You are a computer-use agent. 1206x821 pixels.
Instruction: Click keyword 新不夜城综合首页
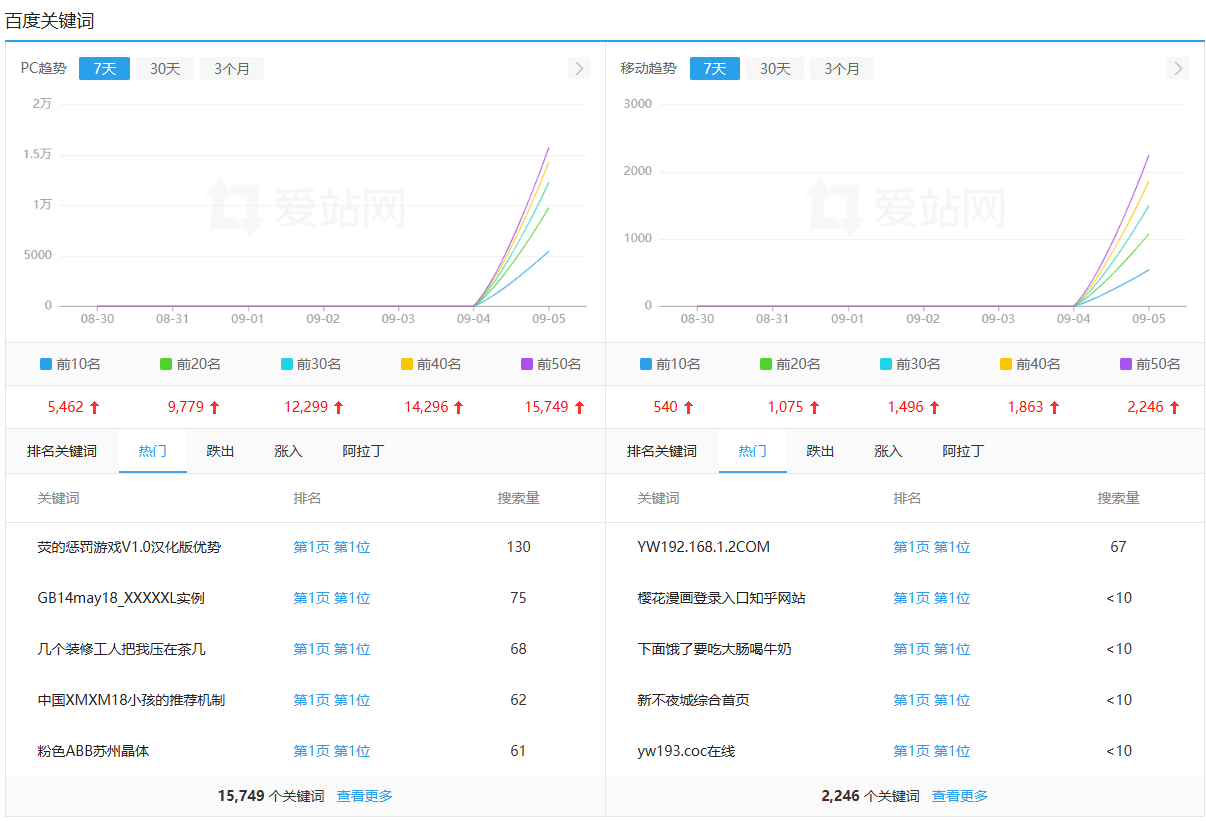tap(693, 700)
